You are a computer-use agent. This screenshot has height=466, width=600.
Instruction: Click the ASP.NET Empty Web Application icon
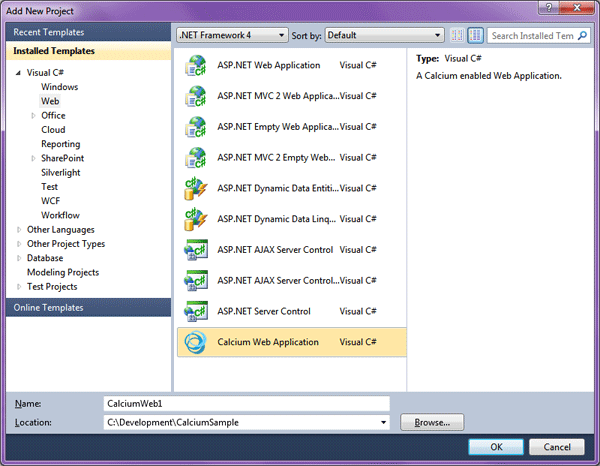[196, 127]
